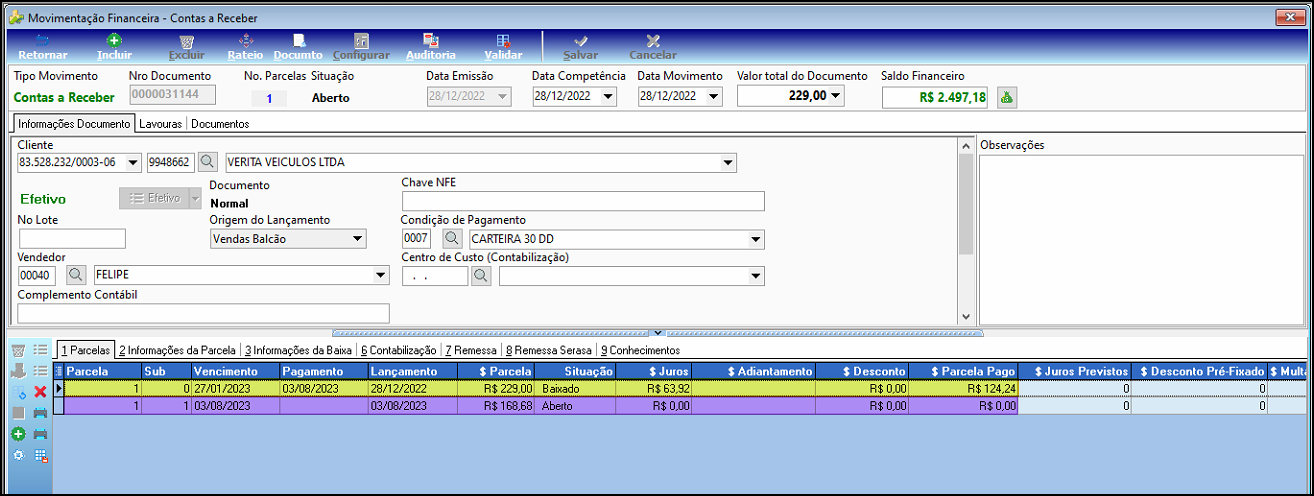
Task: Click the Observações text area
Action: pyautogui.click(x=1141, y=239)
